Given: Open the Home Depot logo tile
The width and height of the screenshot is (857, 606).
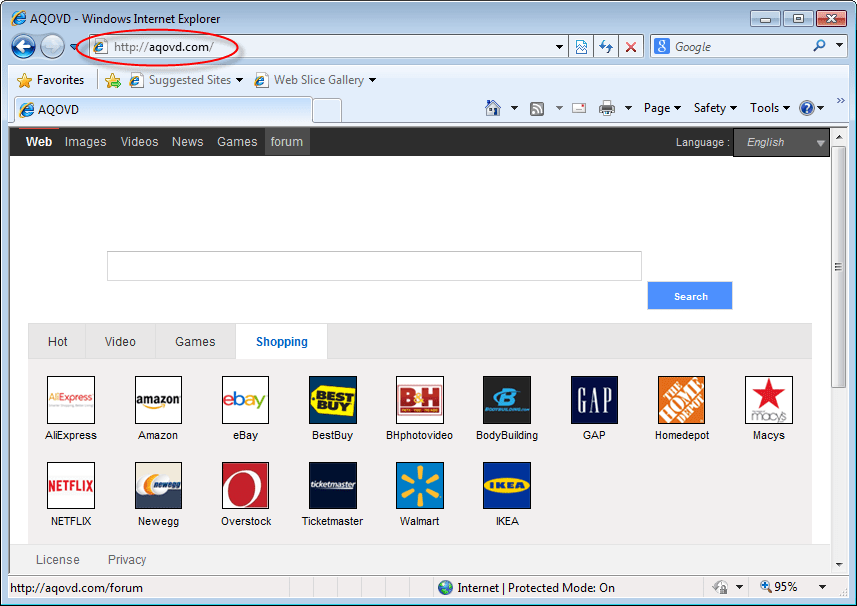Looking at the screenshot, I should (x=682, y=400).
